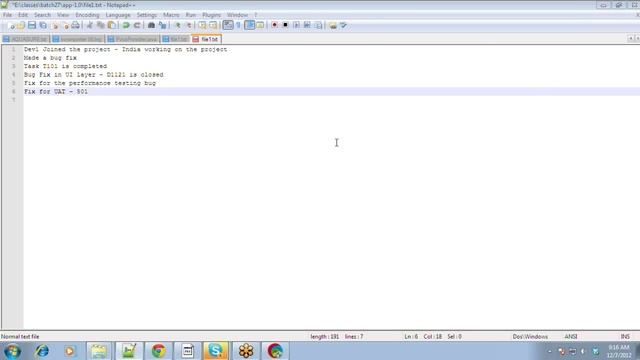This screenshot has height=360, width=640.
Task: Click line 'Fix for the performance testing bug'
Action: tap(90, 83)
